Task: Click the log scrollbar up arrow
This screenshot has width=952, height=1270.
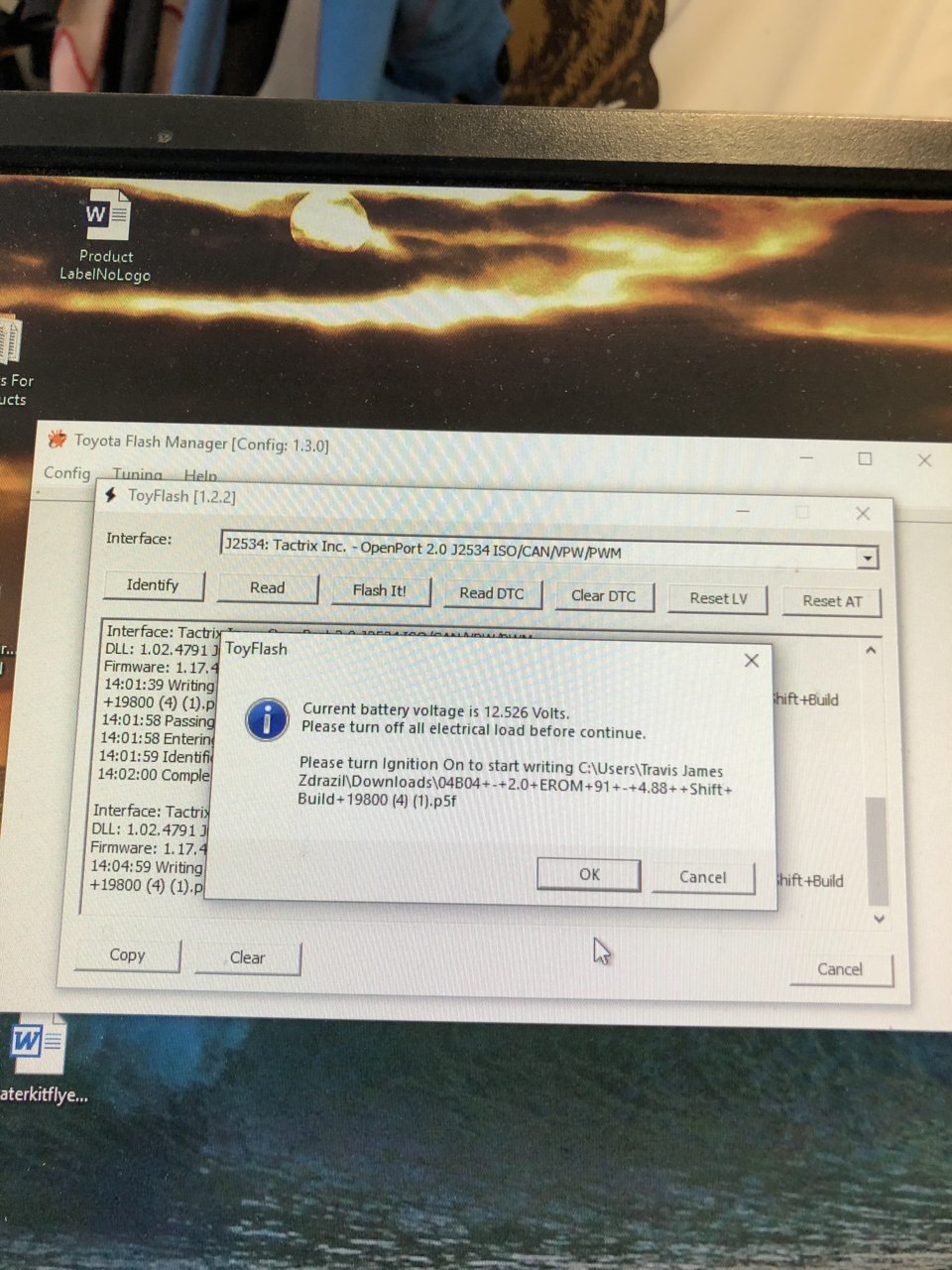Action: 871,651
